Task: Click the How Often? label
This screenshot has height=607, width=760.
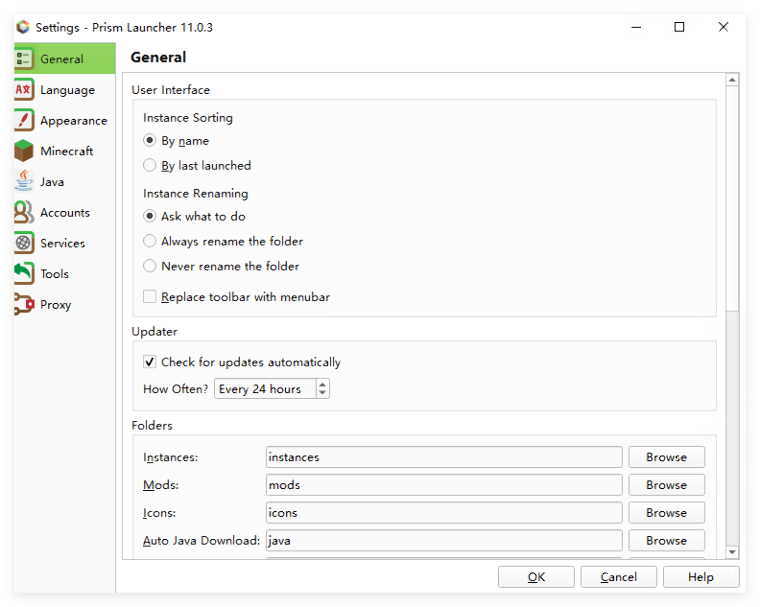Action: coord(175,389)
